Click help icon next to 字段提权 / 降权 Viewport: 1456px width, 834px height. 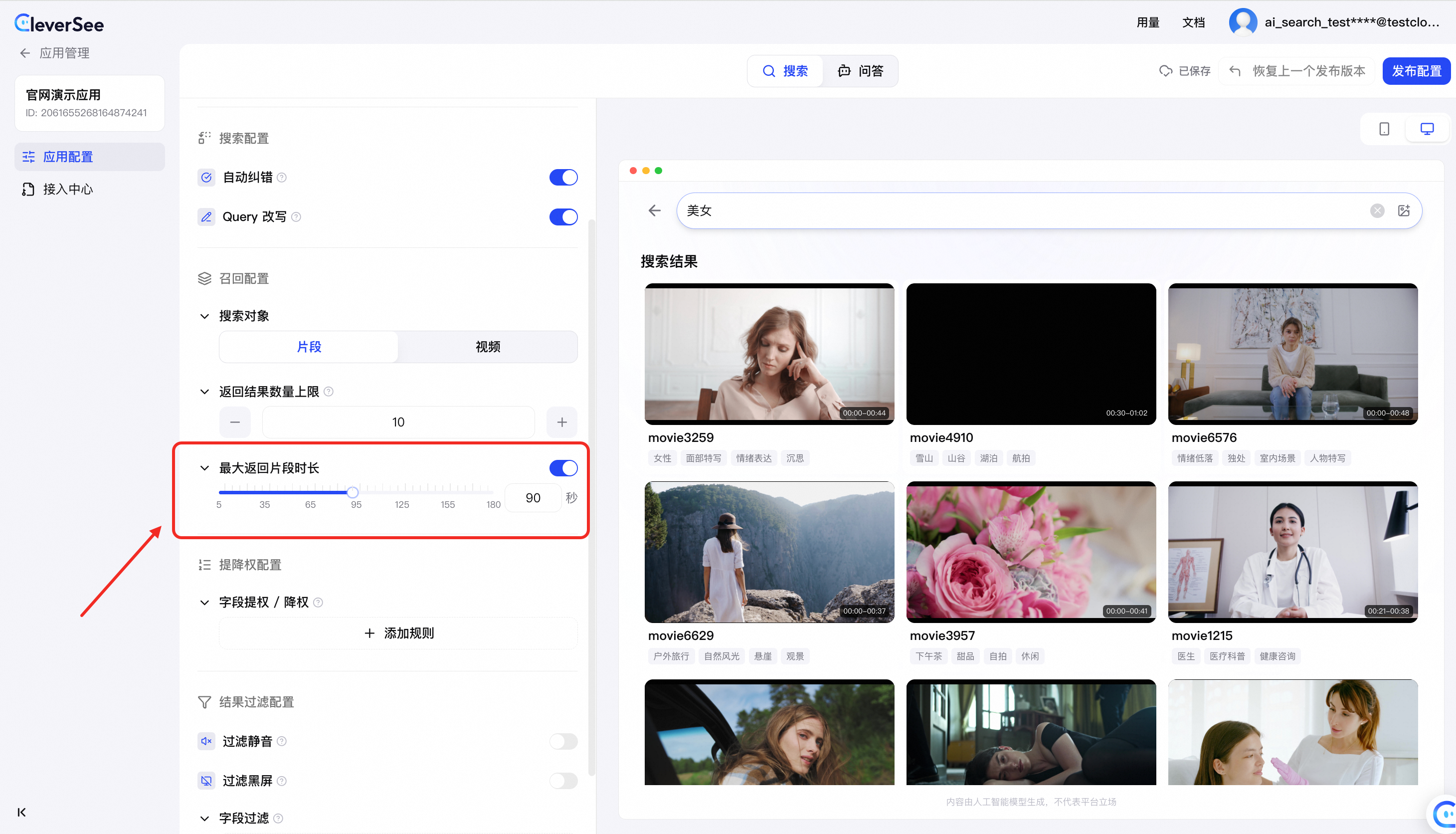click(318, 603)
